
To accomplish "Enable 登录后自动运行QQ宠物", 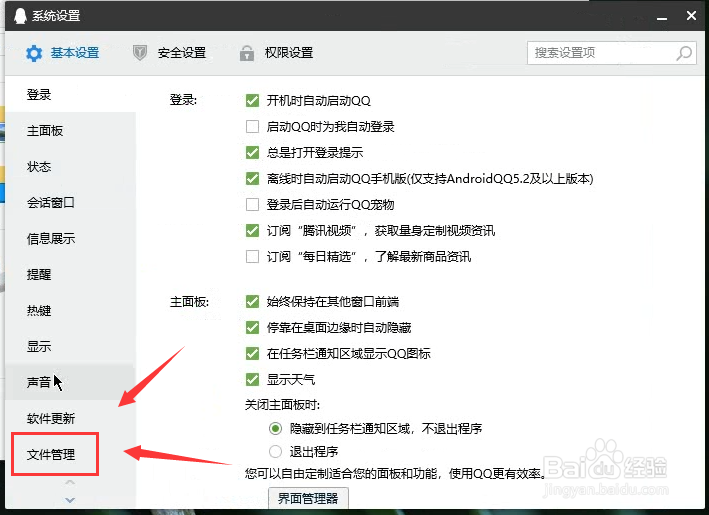I will [x=252, y=204].
